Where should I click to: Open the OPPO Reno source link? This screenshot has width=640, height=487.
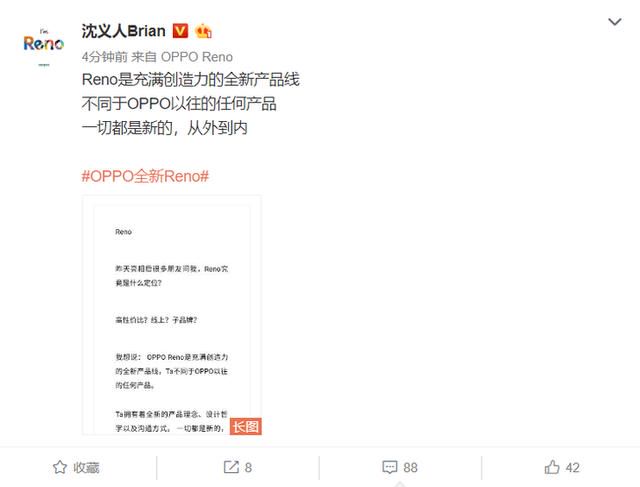[x=197, y=57]
